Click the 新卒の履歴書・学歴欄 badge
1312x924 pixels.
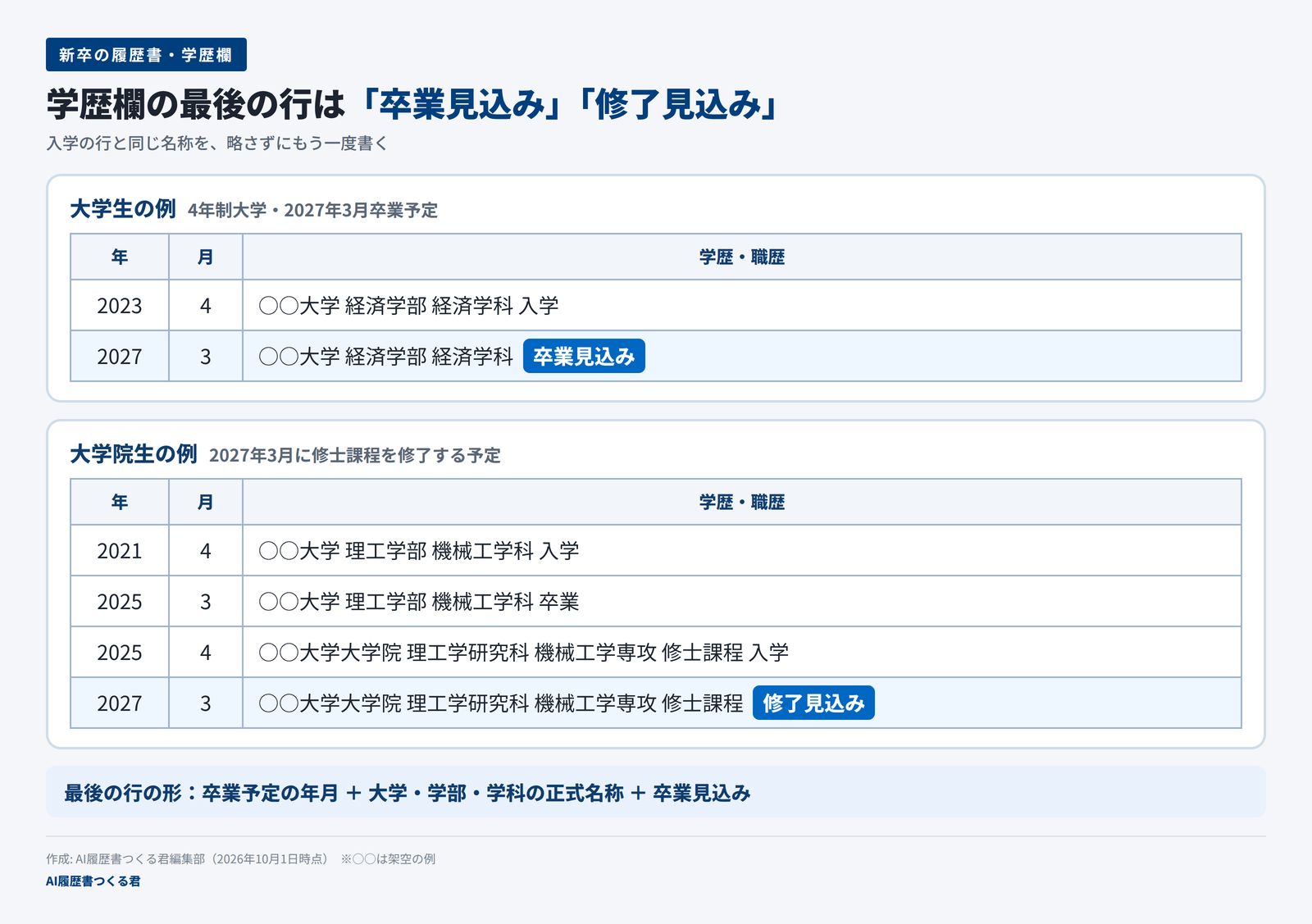[146, 55]
